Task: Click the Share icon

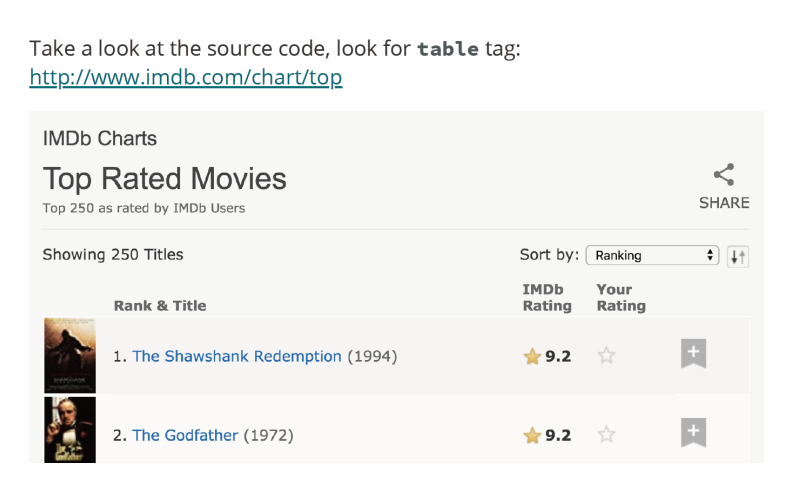Action: (724, 175)
